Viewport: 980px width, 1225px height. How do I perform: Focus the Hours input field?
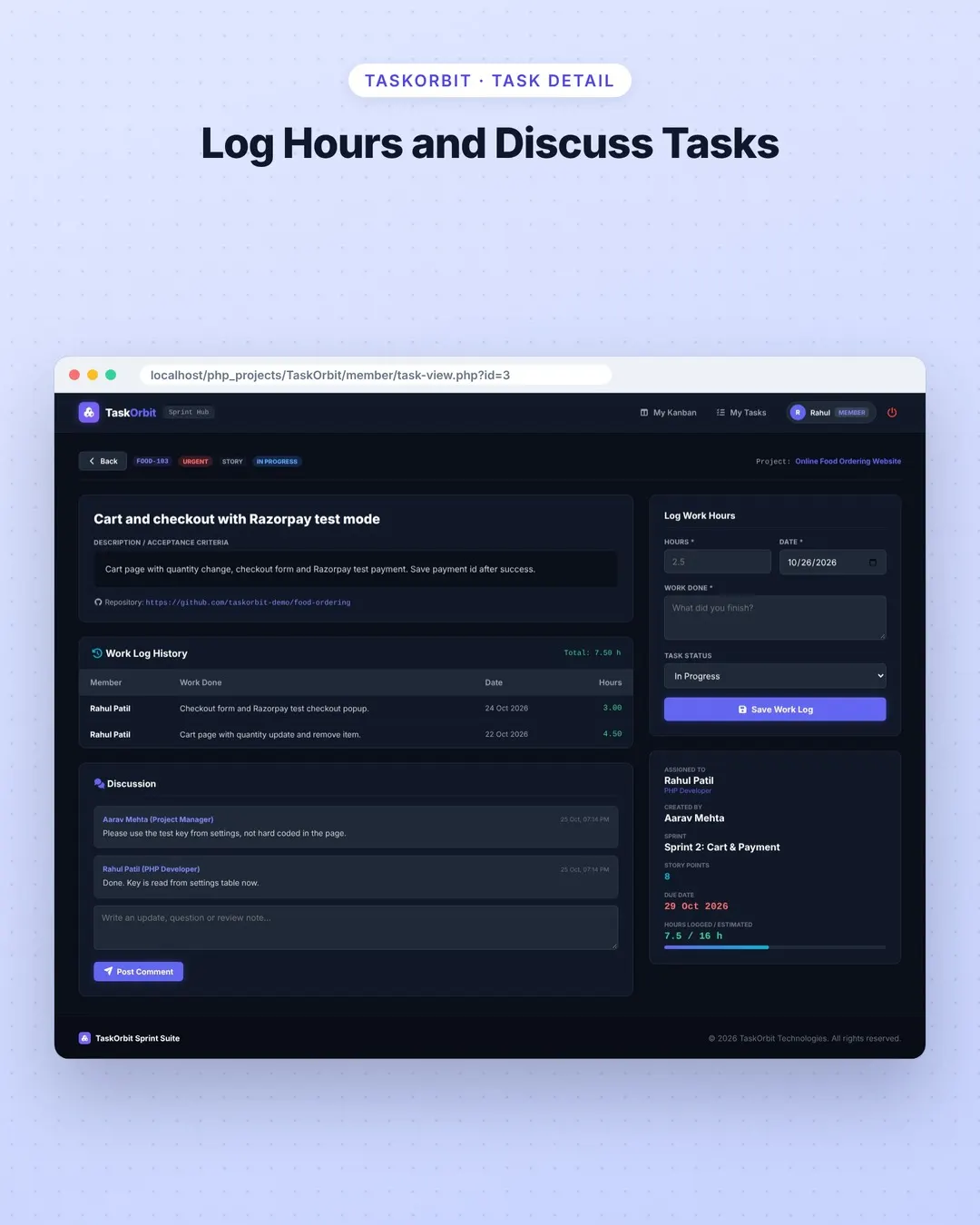tap(718, 562)
